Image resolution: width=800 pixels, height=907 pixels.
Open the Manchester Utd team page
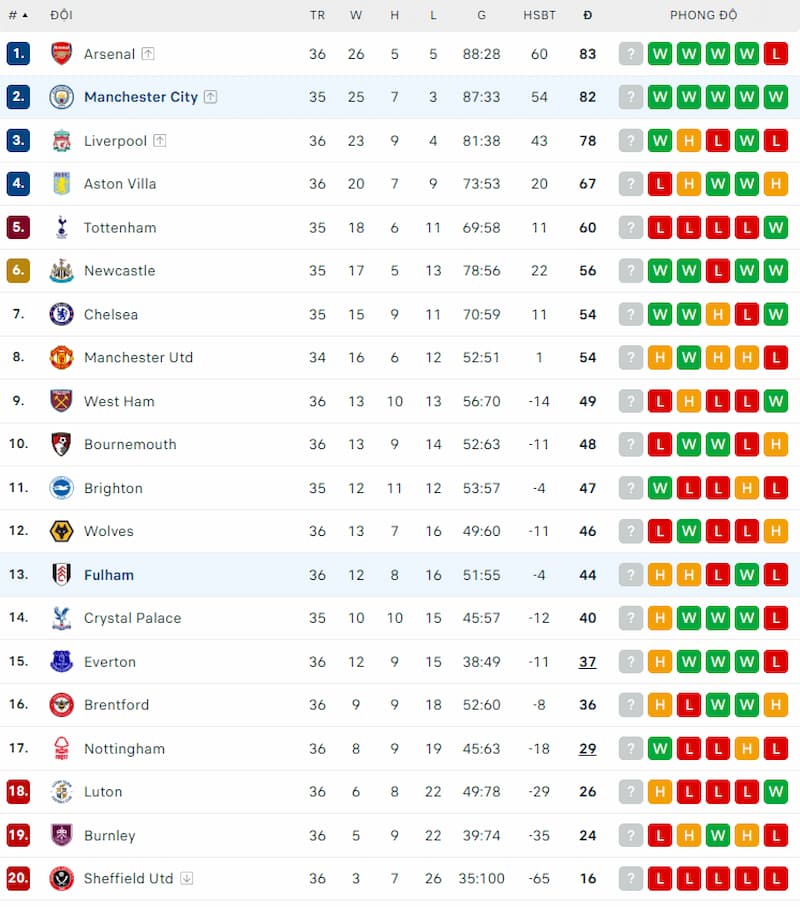click(138, 357)
